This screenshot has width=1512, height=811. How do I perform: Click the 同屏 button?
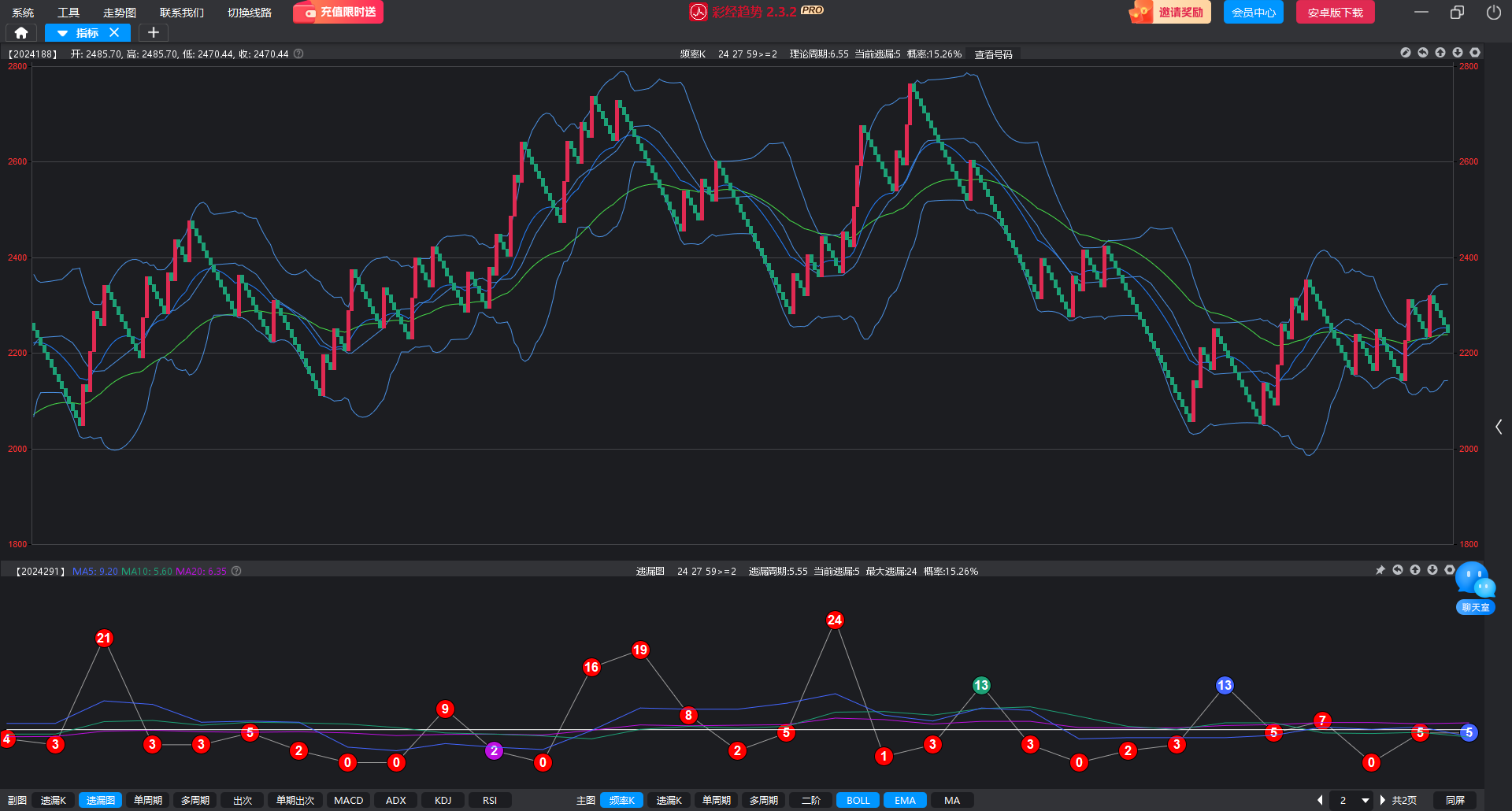click(x=1455, y=800)
